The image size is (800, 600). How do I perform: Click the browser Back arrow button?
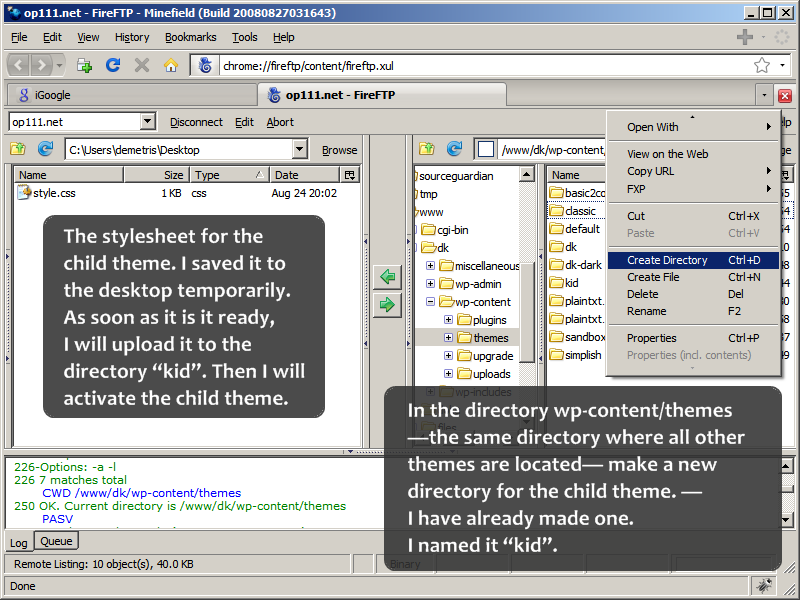19,65
